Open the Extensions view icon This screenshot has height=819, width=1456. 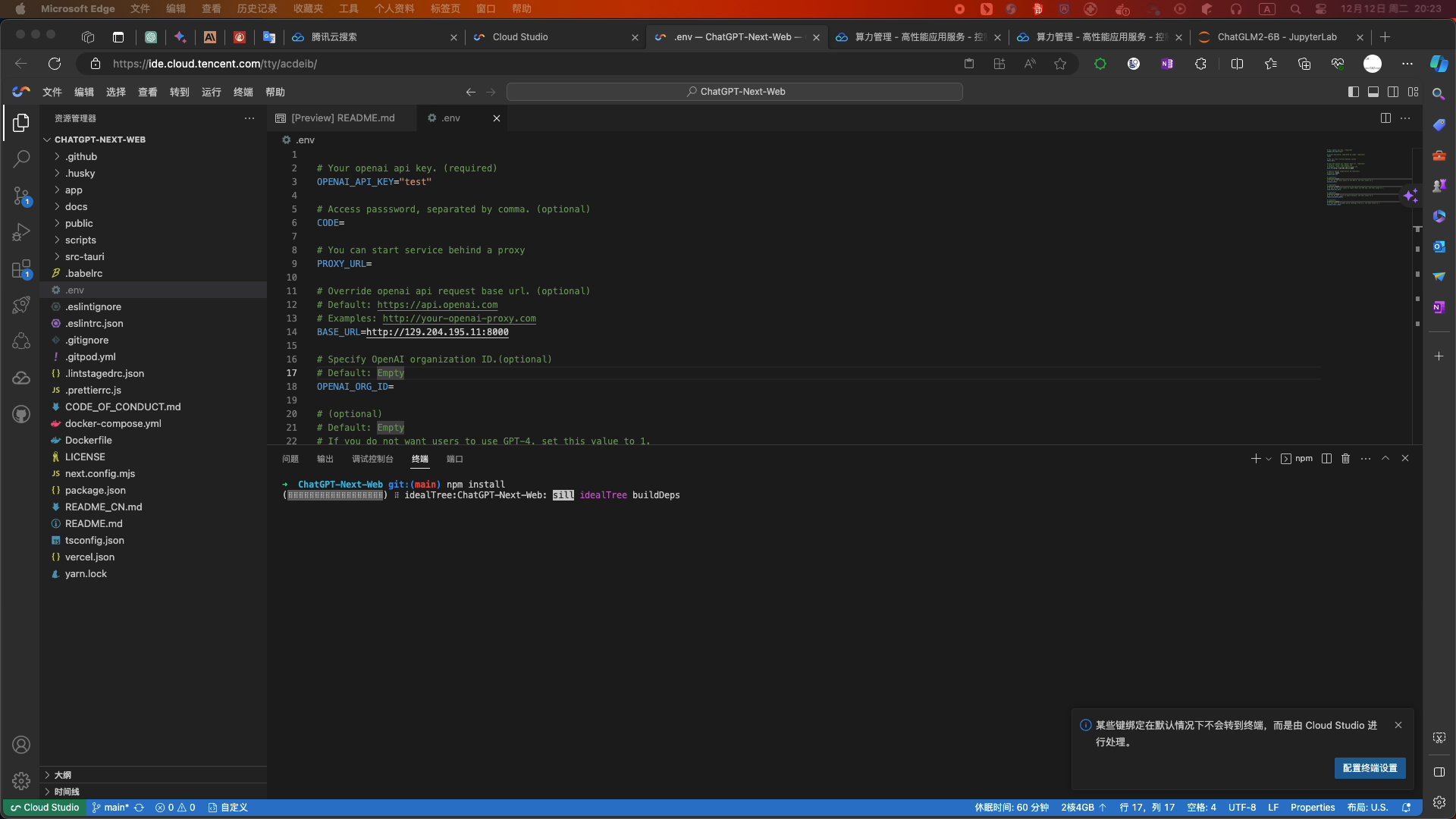[x=21, y=268]
